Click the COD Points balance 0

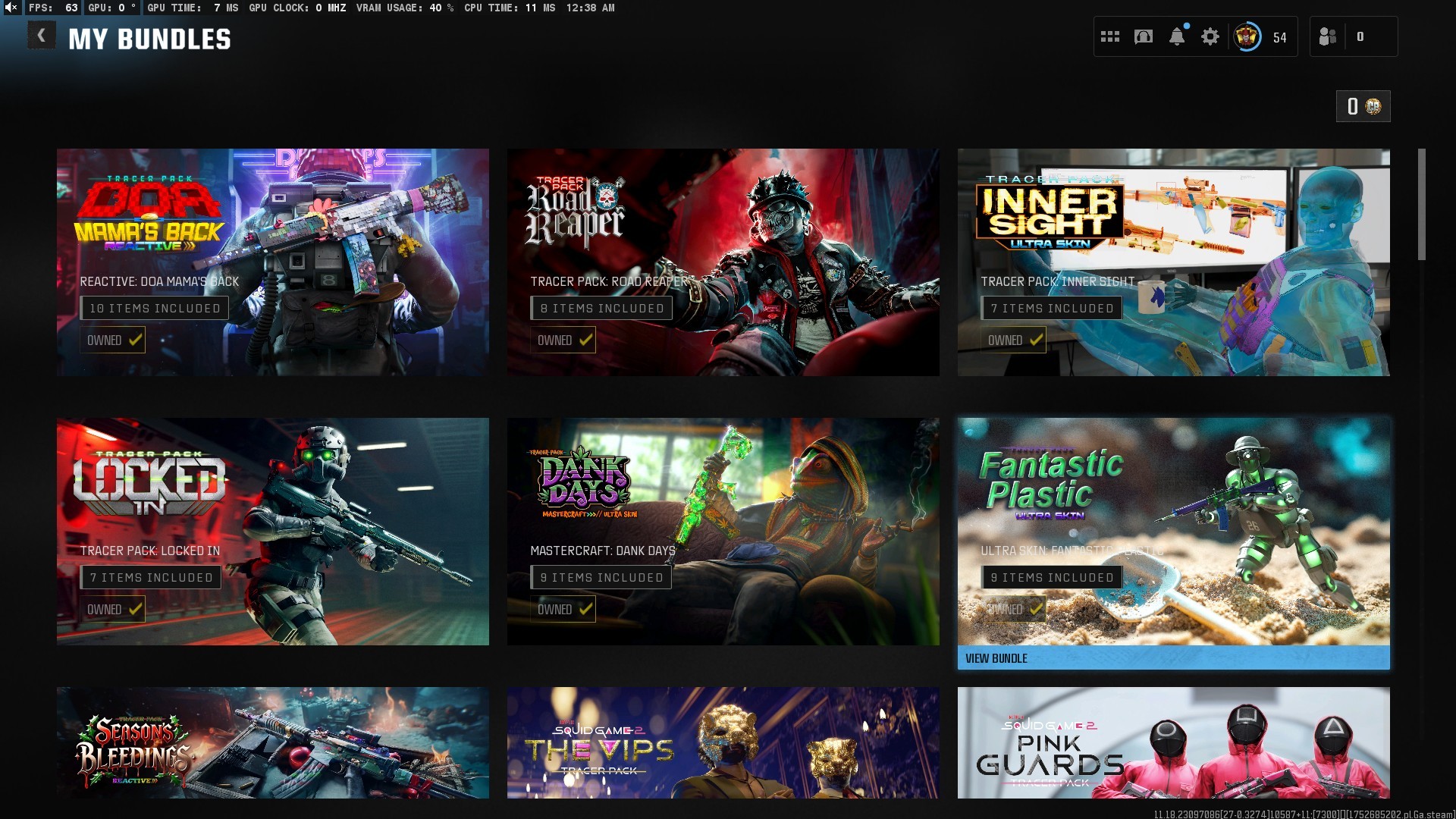[x=1352, y=106]
